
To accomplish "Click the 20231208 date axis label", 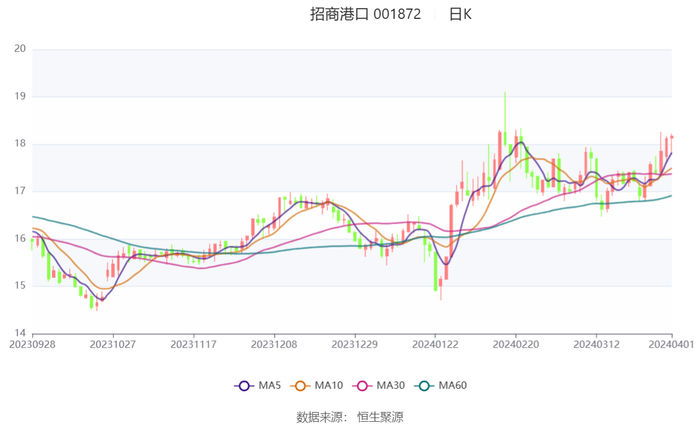I will point(274,345).
